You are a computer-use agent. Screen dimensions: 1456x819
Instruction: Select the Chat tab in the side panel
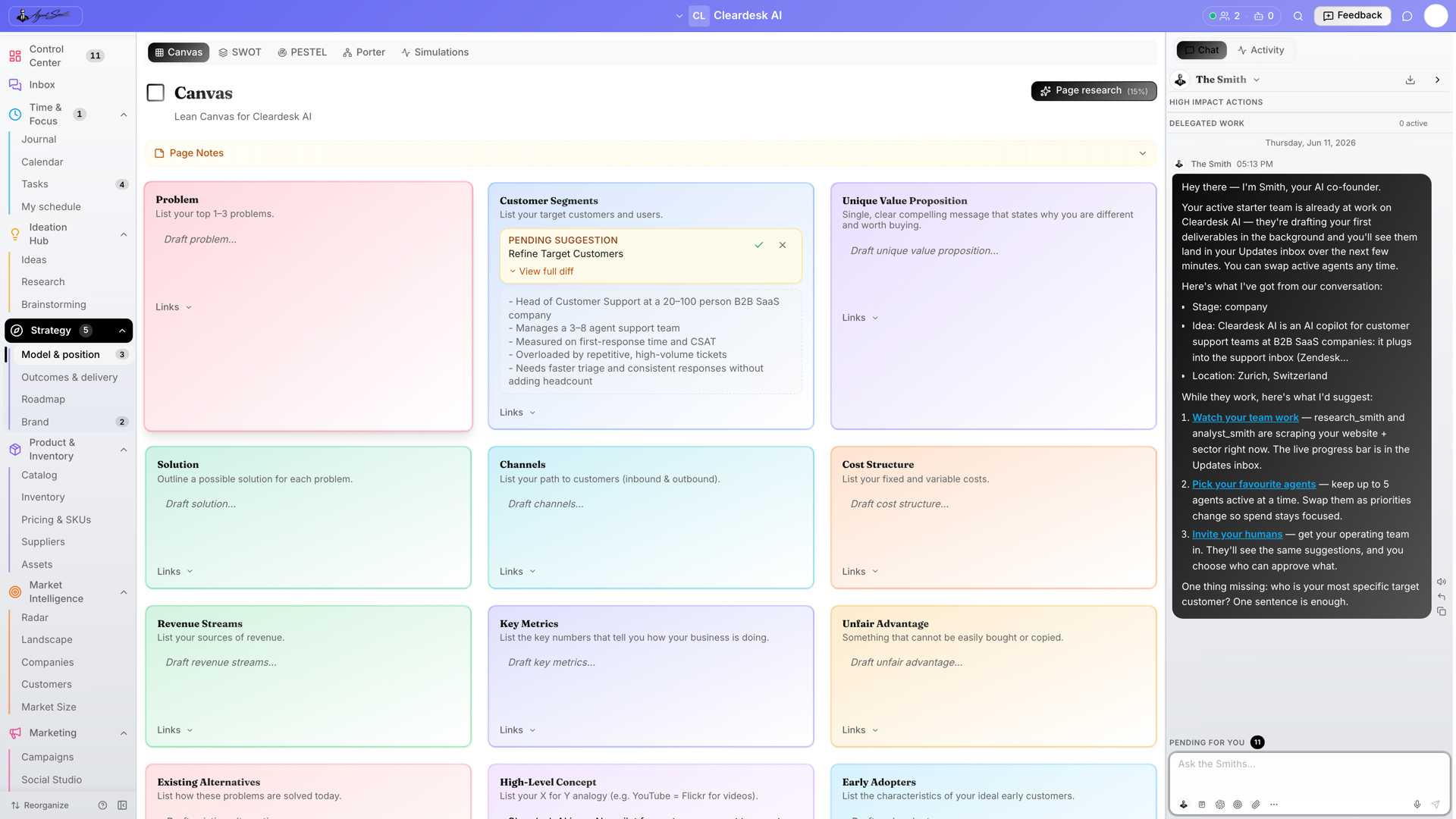(x=1202, y=50)
